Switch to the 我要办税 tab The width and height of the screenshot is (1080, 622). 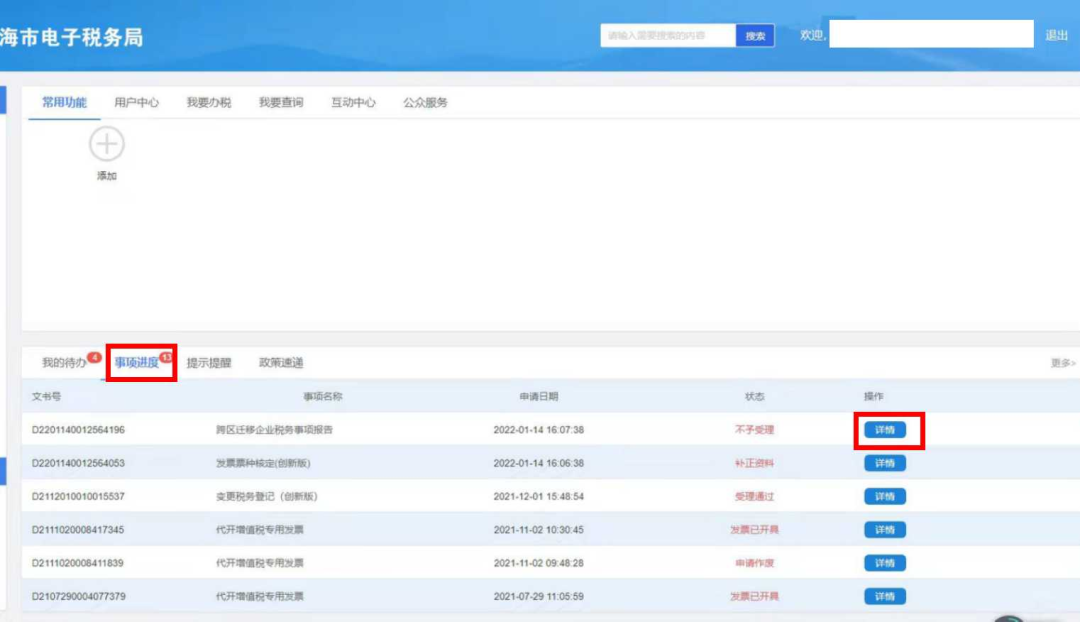pos(208,102)
